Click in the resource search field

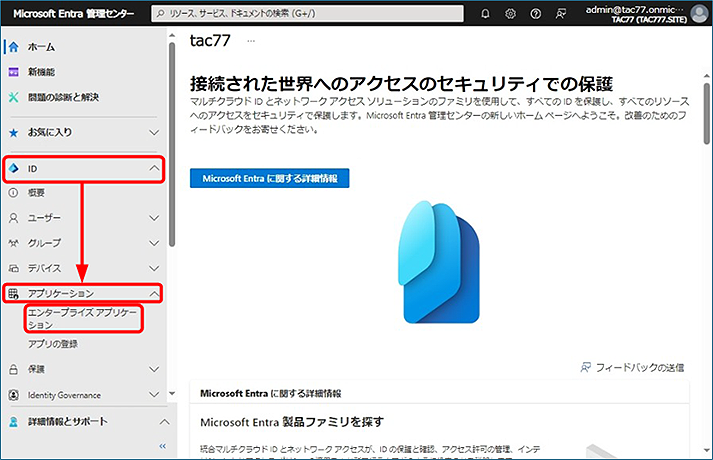307,14
